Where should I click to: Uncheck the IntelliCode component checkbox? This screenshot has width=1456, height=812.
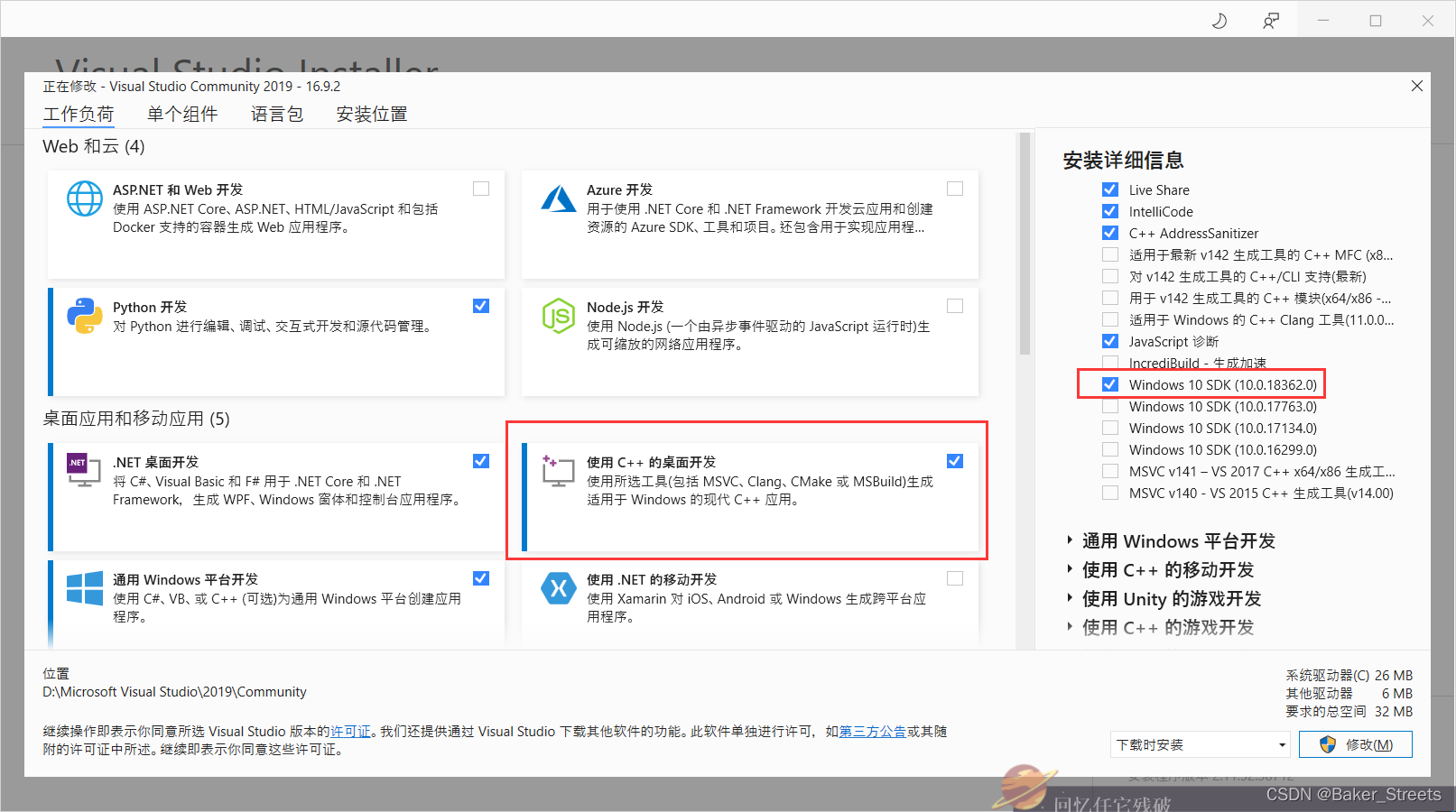coord(1110,211)
